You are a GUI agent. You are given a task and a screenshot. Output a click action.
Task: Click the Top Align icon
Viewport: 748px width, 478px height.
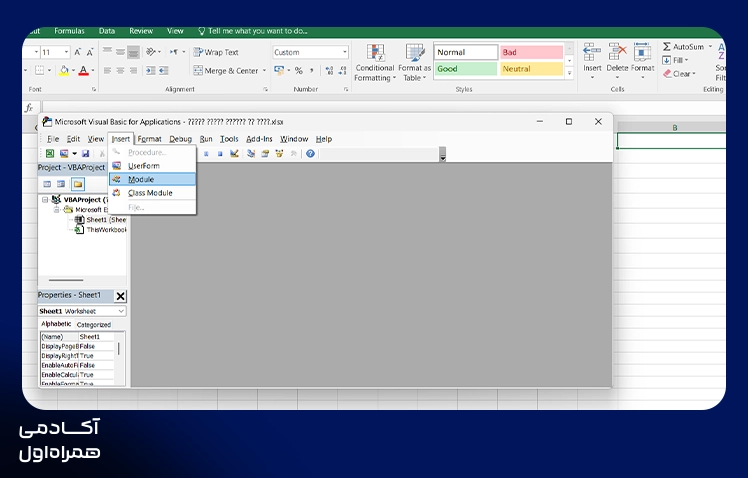point(107,52)
